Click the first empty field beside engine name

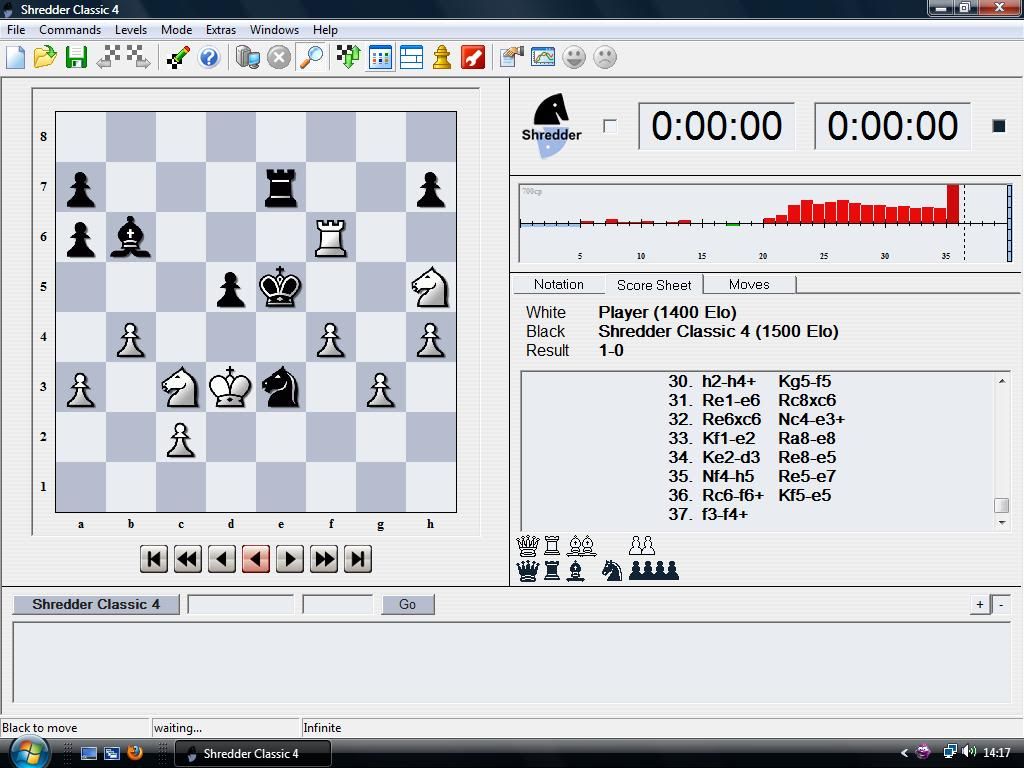[240, 605]
